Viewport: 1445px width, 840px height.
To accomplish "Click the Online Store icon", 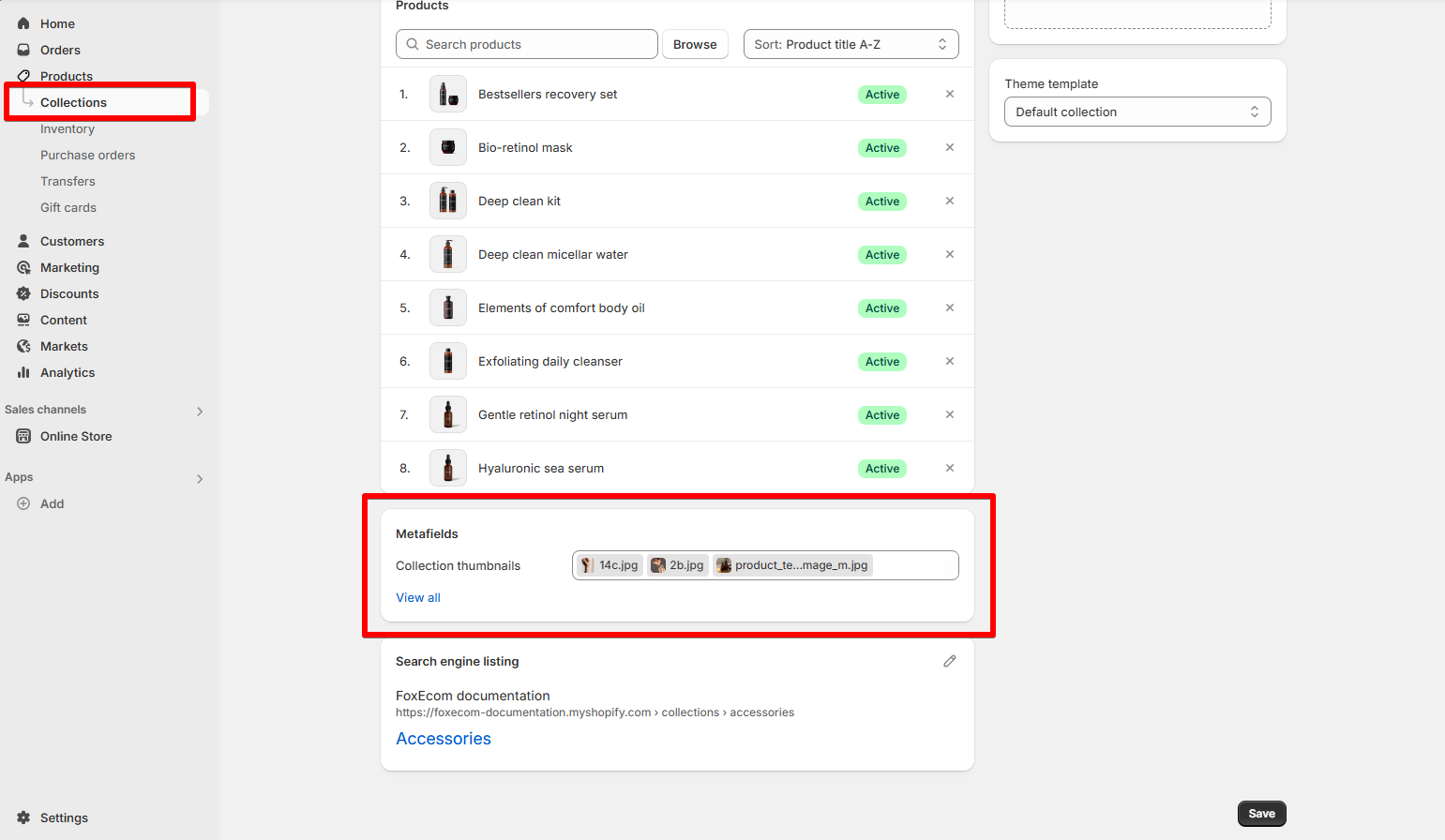I will (x=23, y=436).
